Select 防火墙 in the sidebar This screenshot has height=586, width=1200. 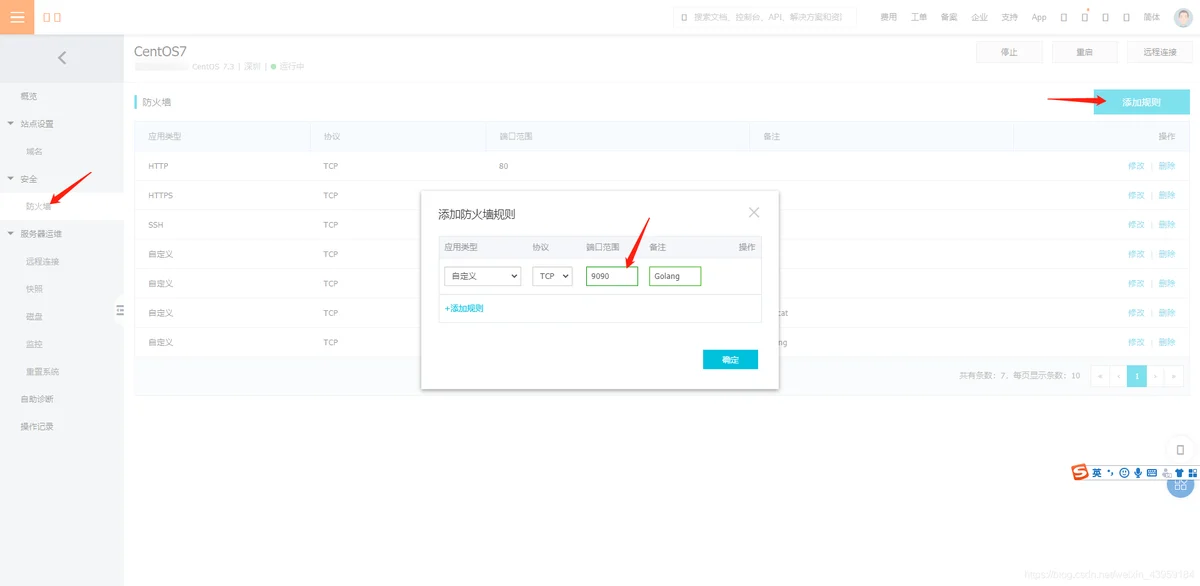[39, 206]
